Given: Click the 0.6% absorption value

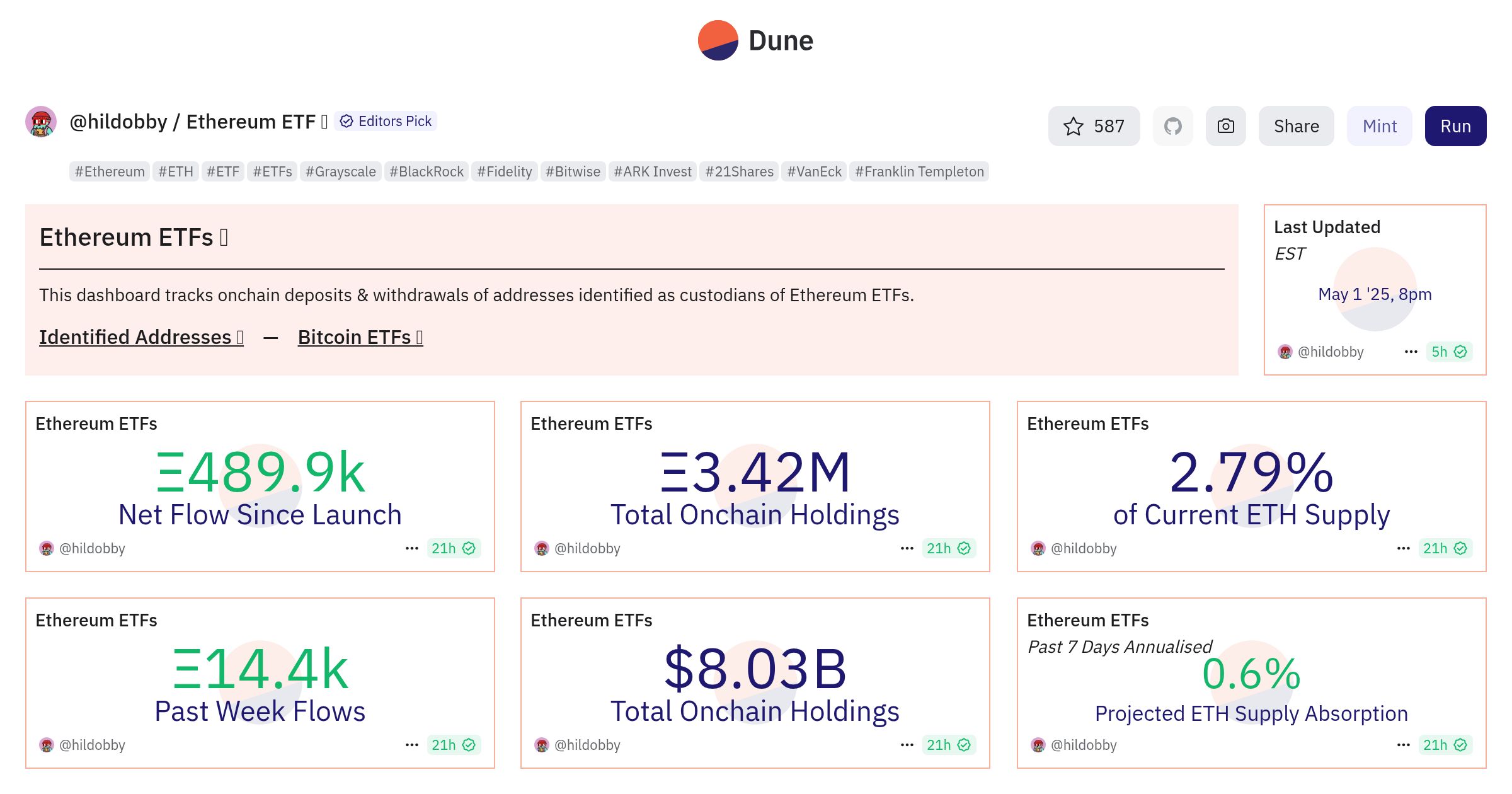Looking at the screenshot, I should (x=1252, y=674).
